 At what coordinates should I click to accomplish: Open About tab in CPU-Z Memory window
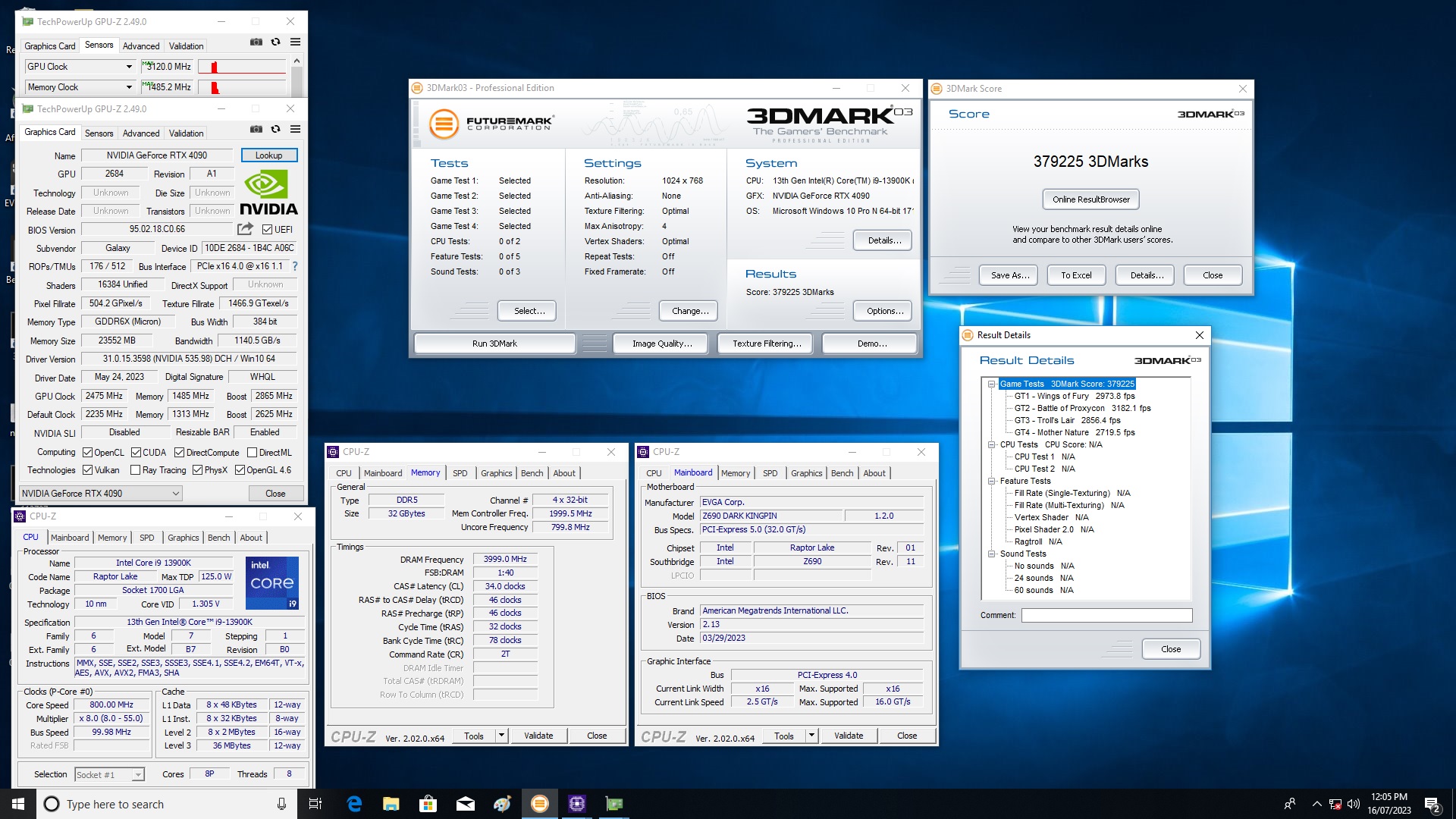(564, 472)
